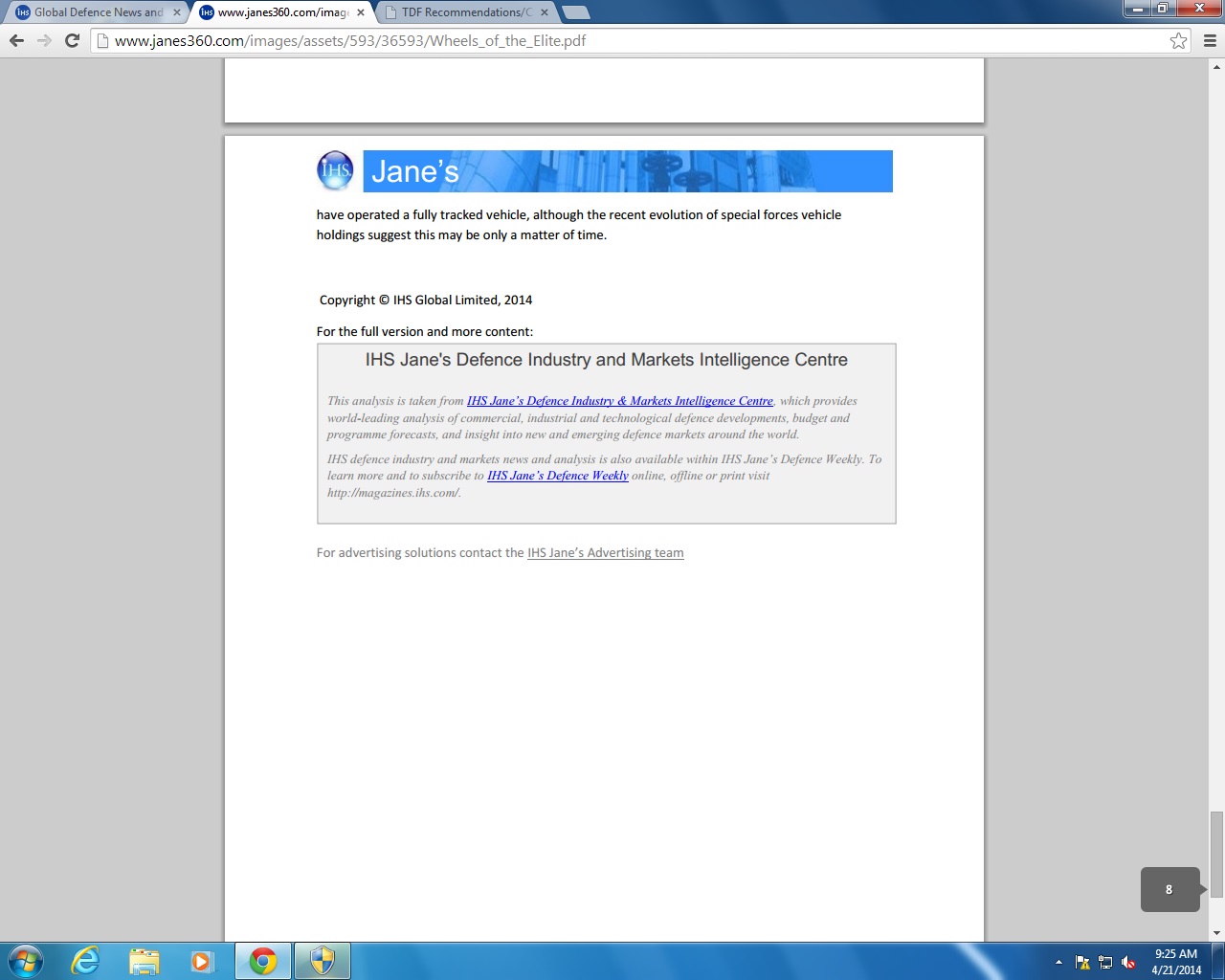Bookmark this page with the star icon
Screen dimensions: 1225x980
1178,40
